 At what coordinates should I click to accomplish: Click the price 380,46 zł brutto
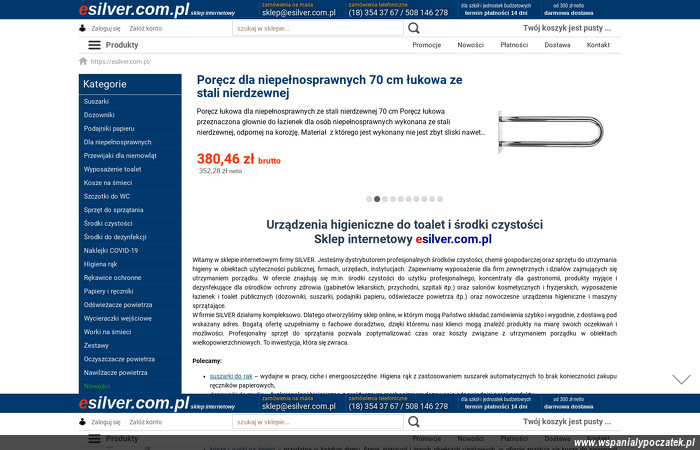coord(239,159)
